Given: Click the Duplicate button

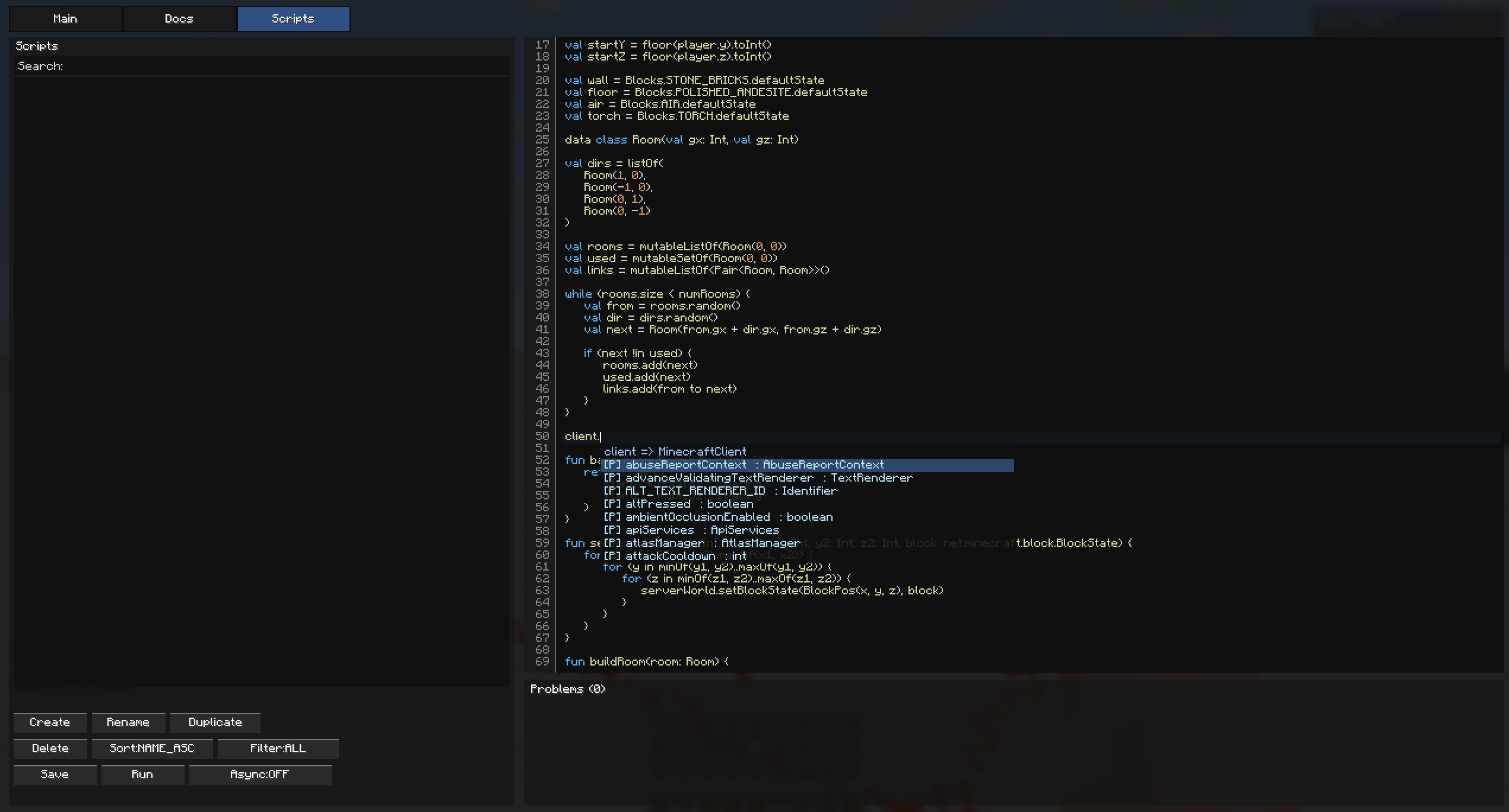Looking at the screenshot, I should click(215, 722).
